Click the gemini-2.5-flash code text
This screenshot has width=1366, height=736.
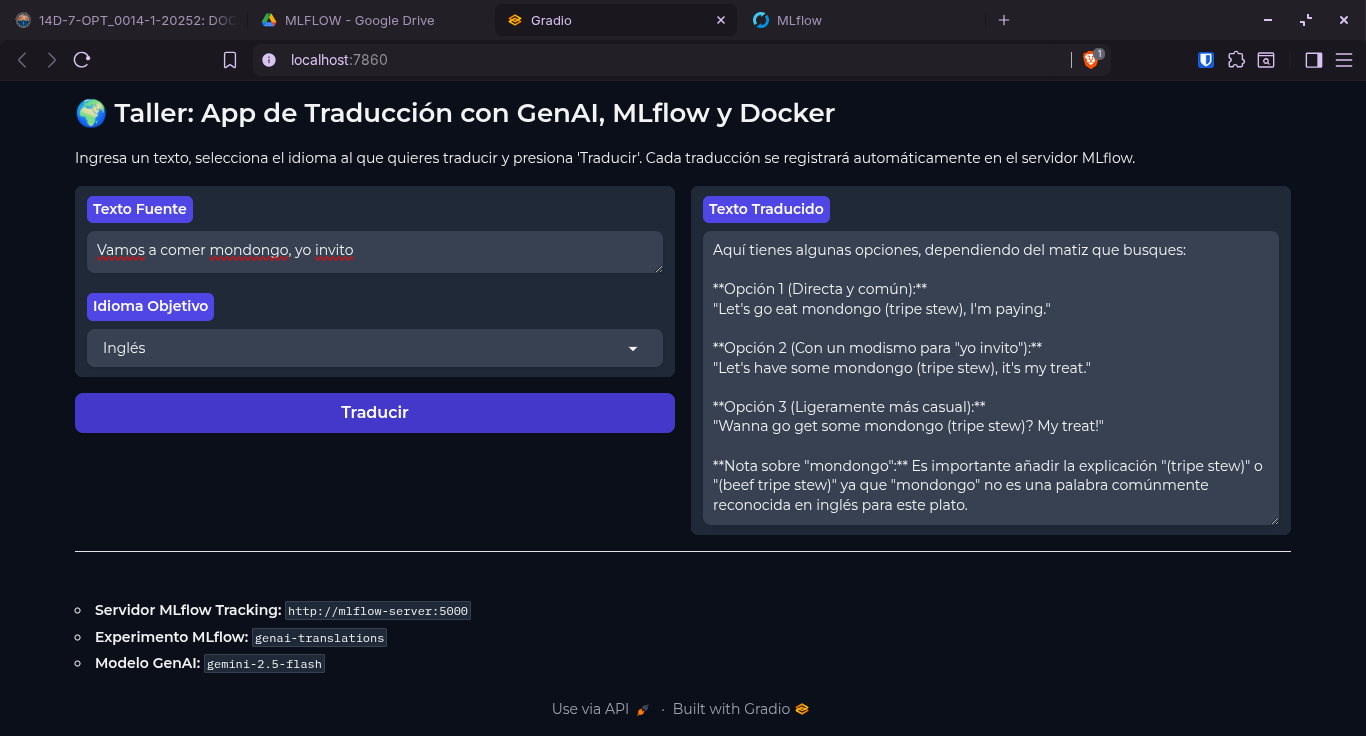point(265,664)
